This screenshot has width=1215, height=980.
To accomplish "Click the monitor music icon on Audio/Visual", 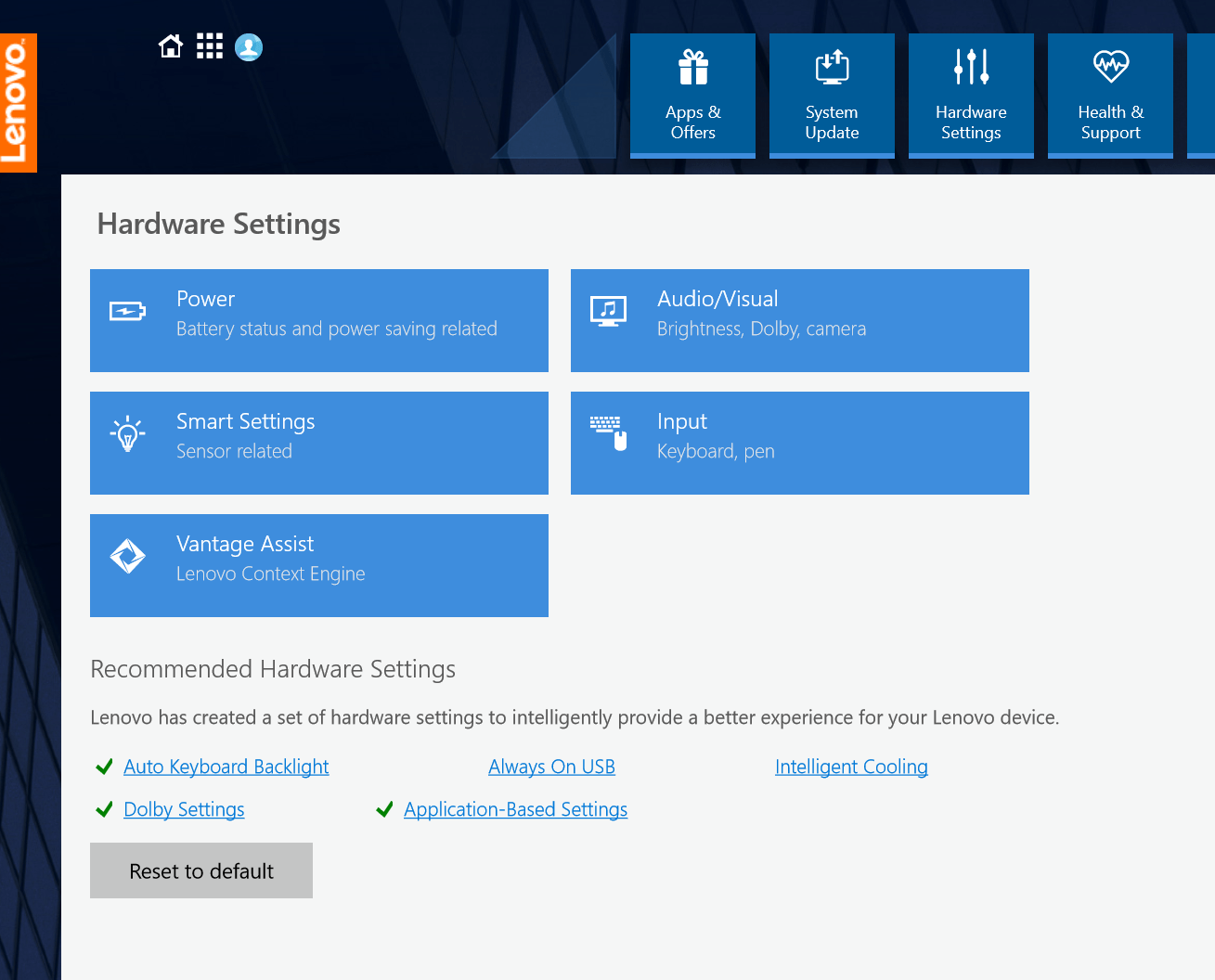I will [609, 312].
